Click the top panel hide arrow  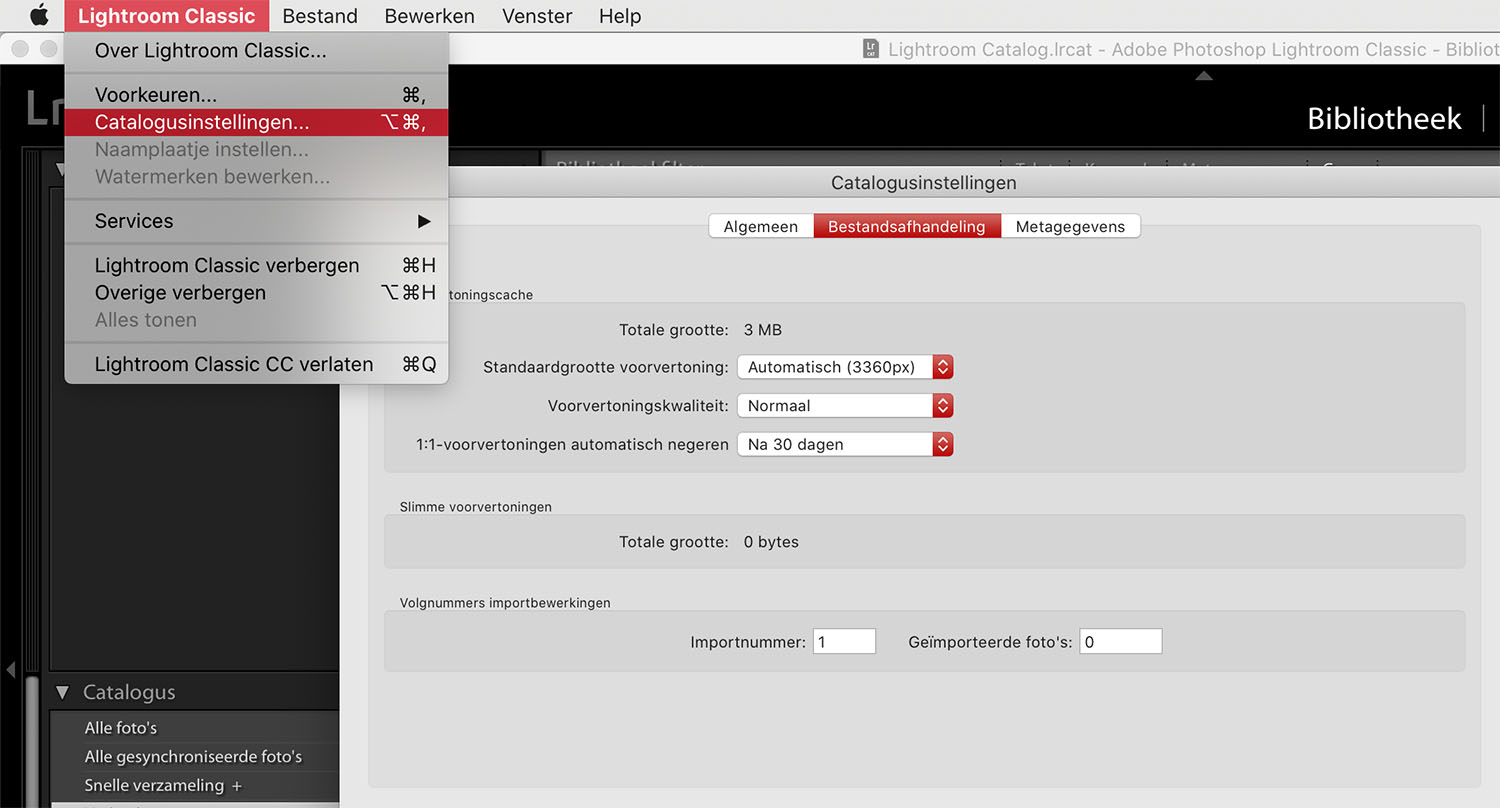[x=1204, y=76]
